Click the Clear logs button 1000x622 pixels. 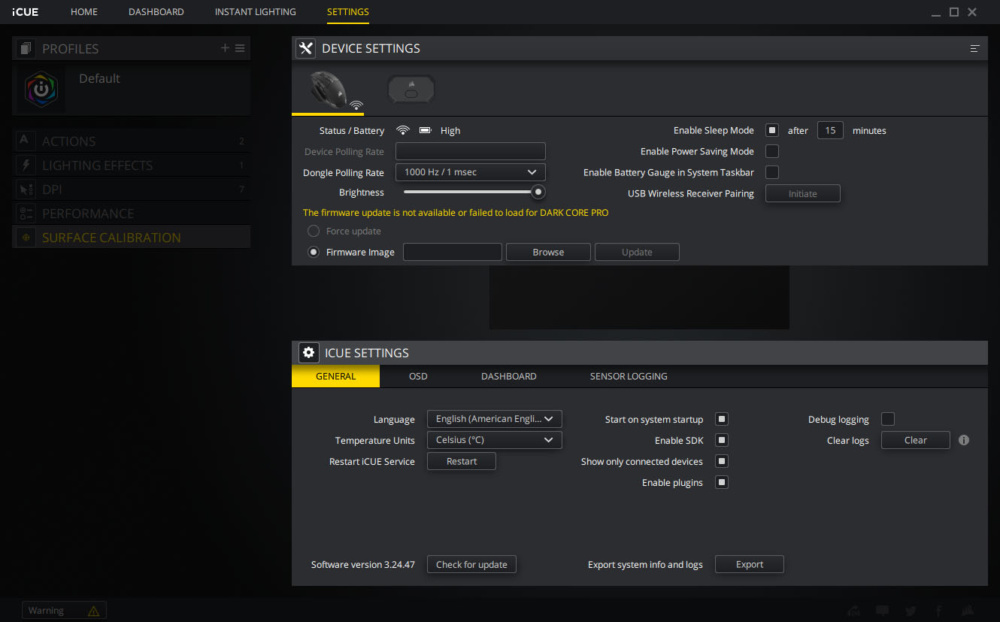click(915, 440)
